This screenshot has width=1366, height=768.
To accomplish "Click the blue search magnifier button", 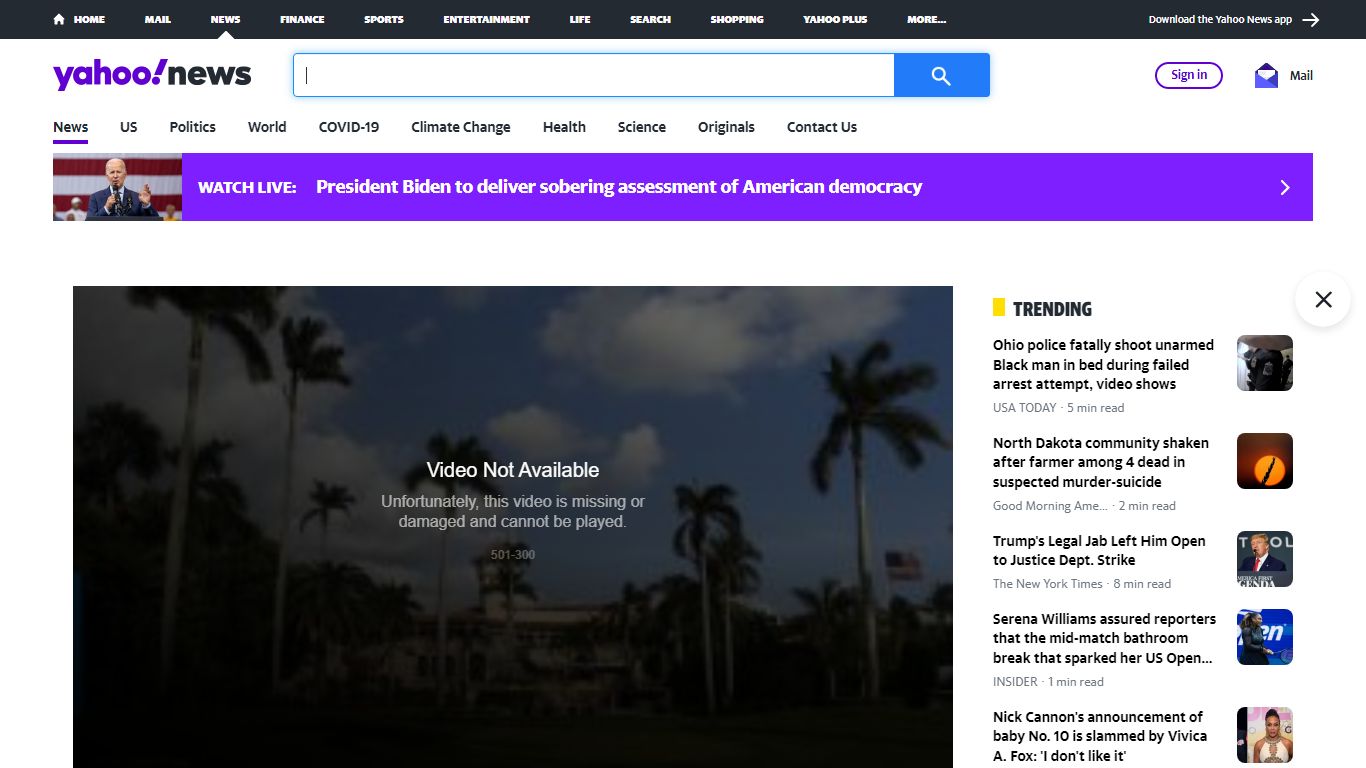I will (941, 75).
